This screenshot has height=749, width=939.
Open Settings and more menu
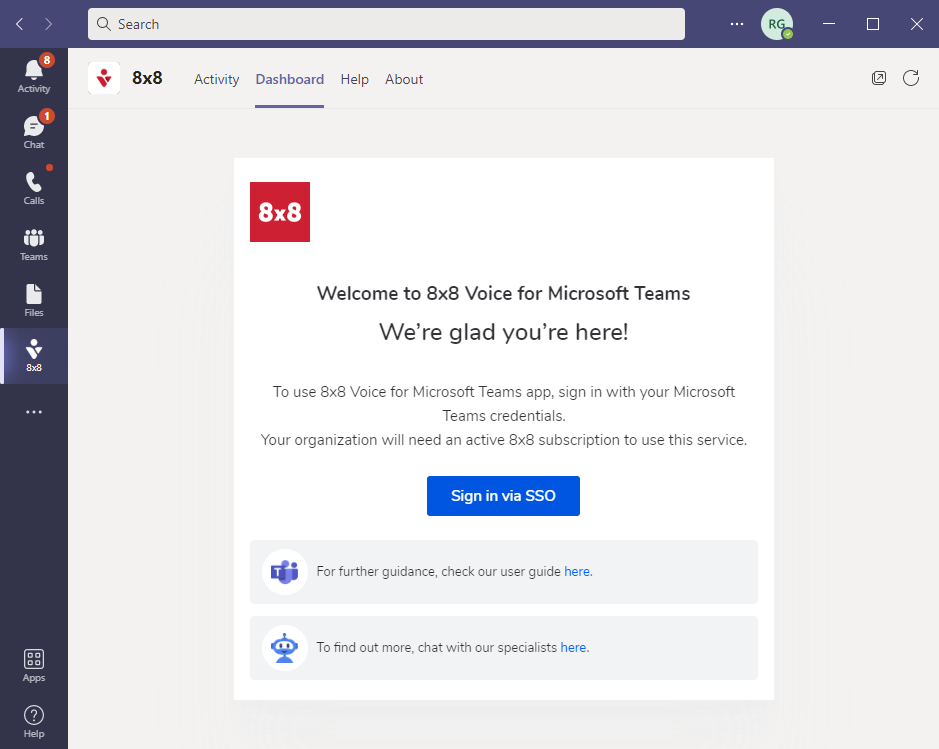point(737,24)
